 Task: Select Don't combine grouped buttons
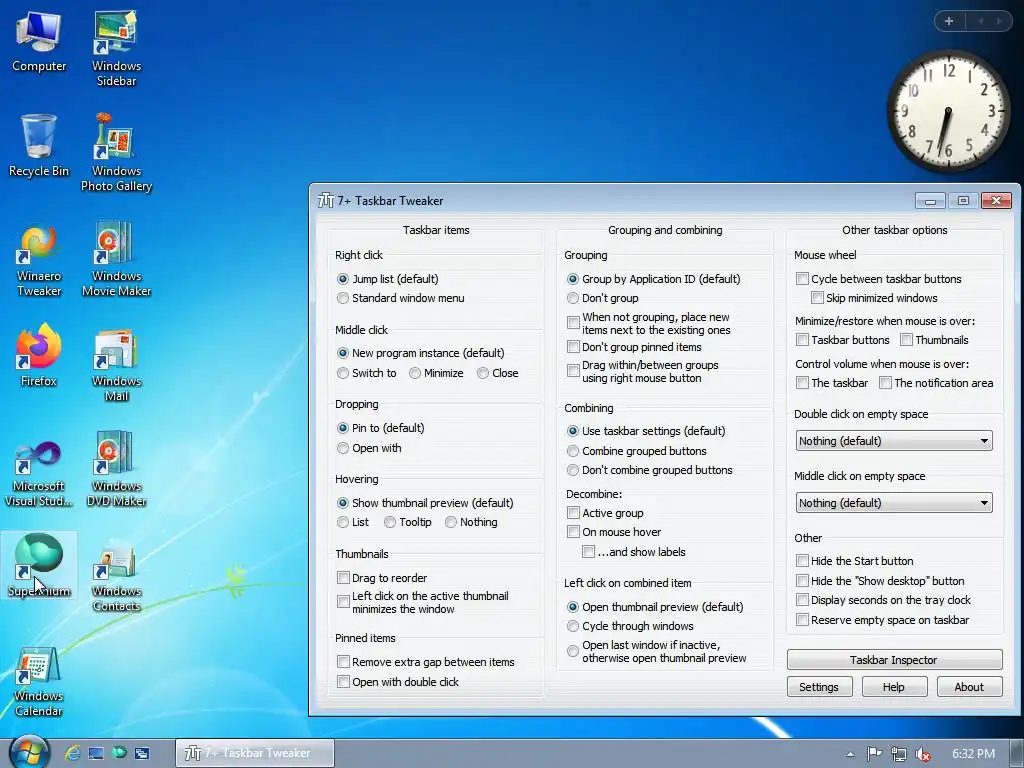pos(650,470)
